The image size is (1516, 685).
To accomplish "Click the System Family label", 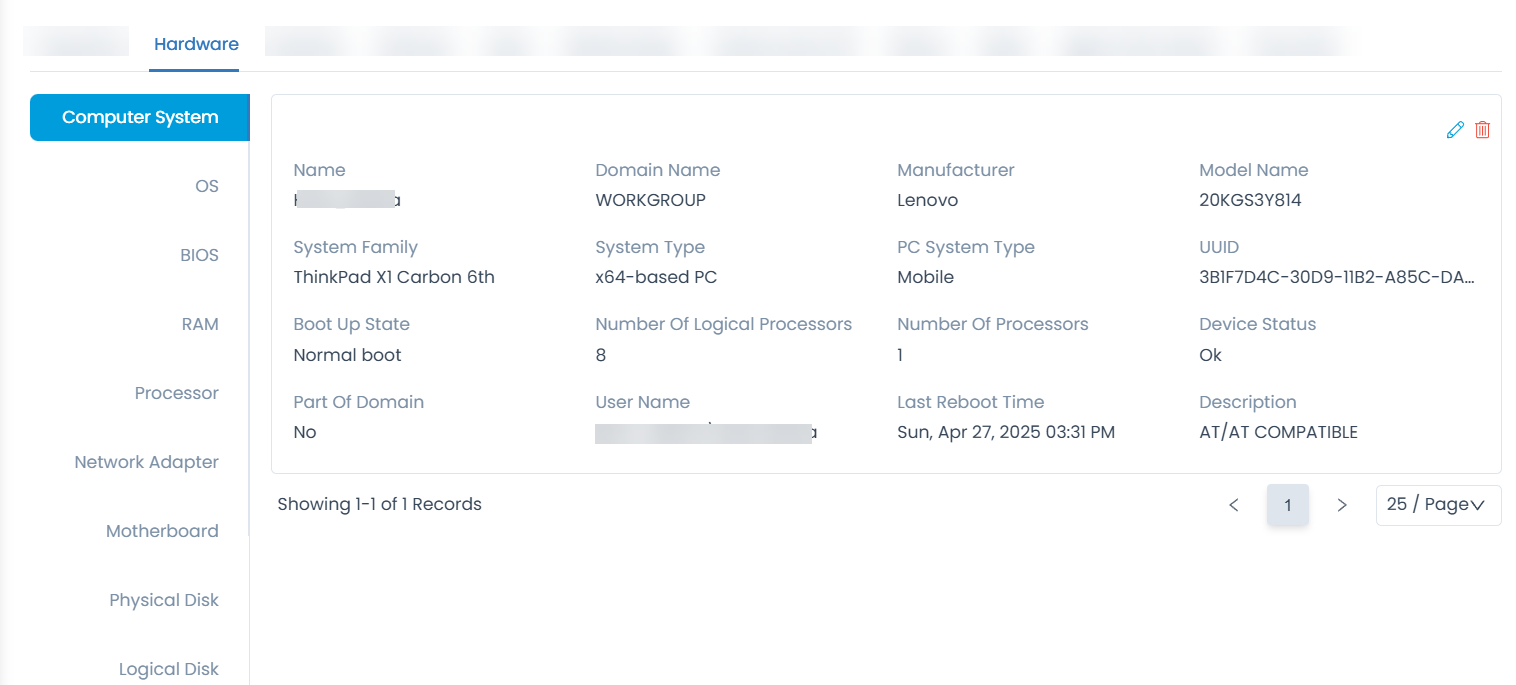I will click(355, 247).
